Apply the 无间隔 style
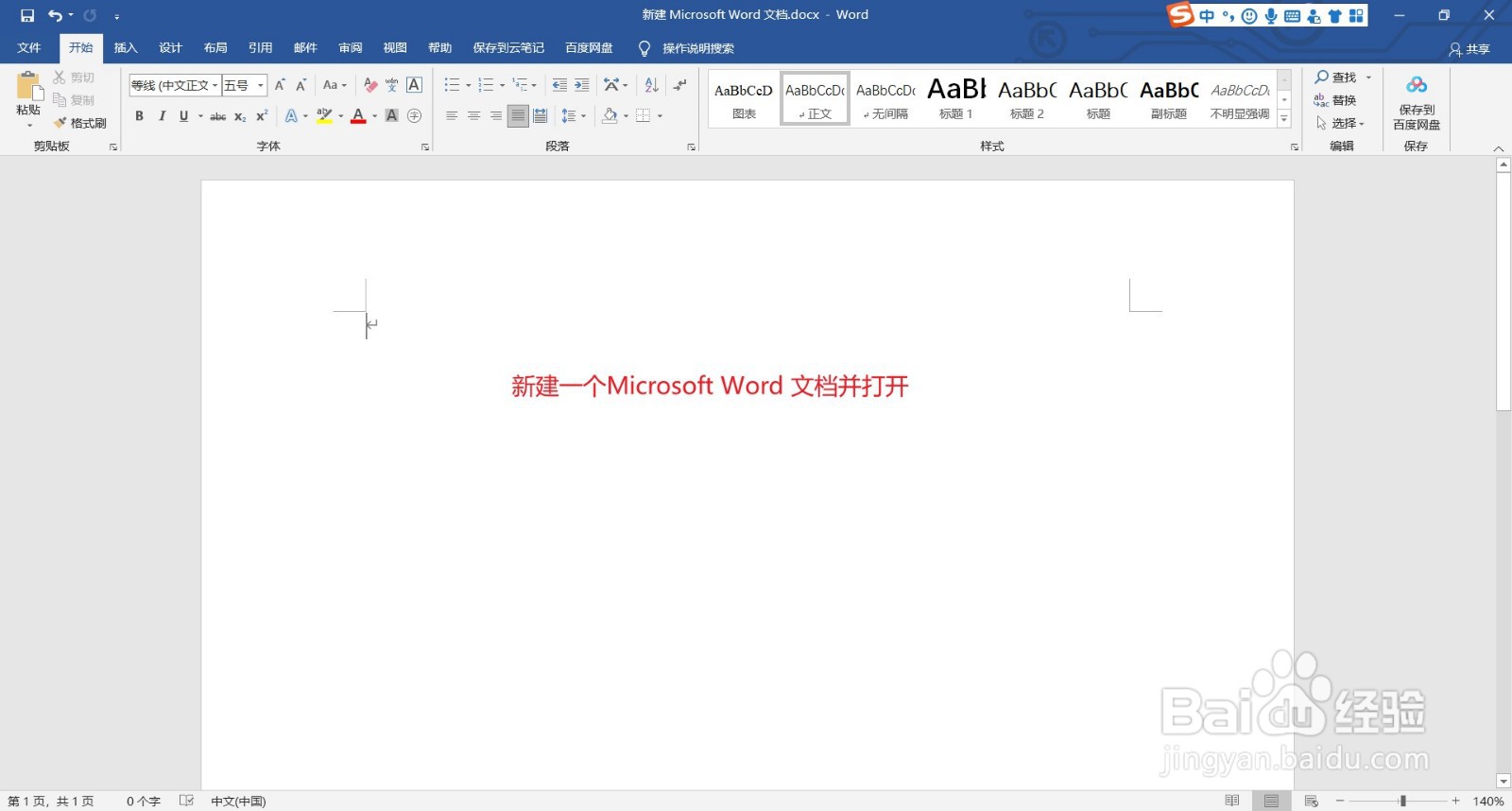Viewport: 1512px width, 811px height. (885, 97)
